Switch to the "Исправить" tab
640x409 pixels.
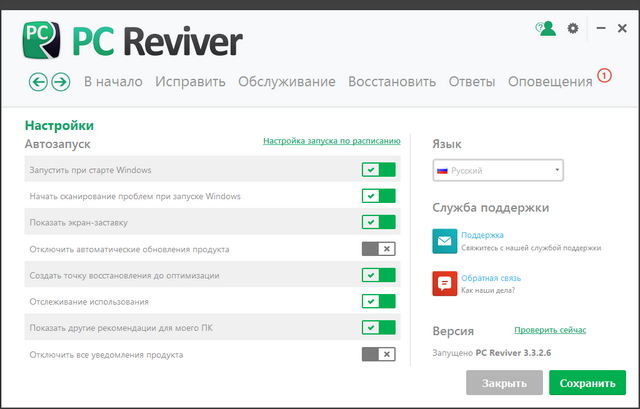[x=190, y=82]
